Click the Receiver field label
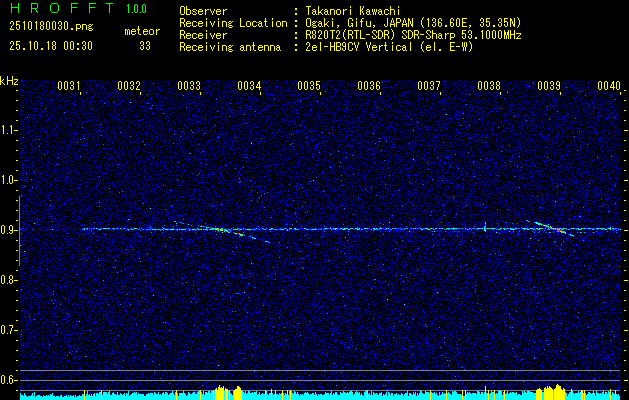The image size is (629, 400). (x=203, y=35)
